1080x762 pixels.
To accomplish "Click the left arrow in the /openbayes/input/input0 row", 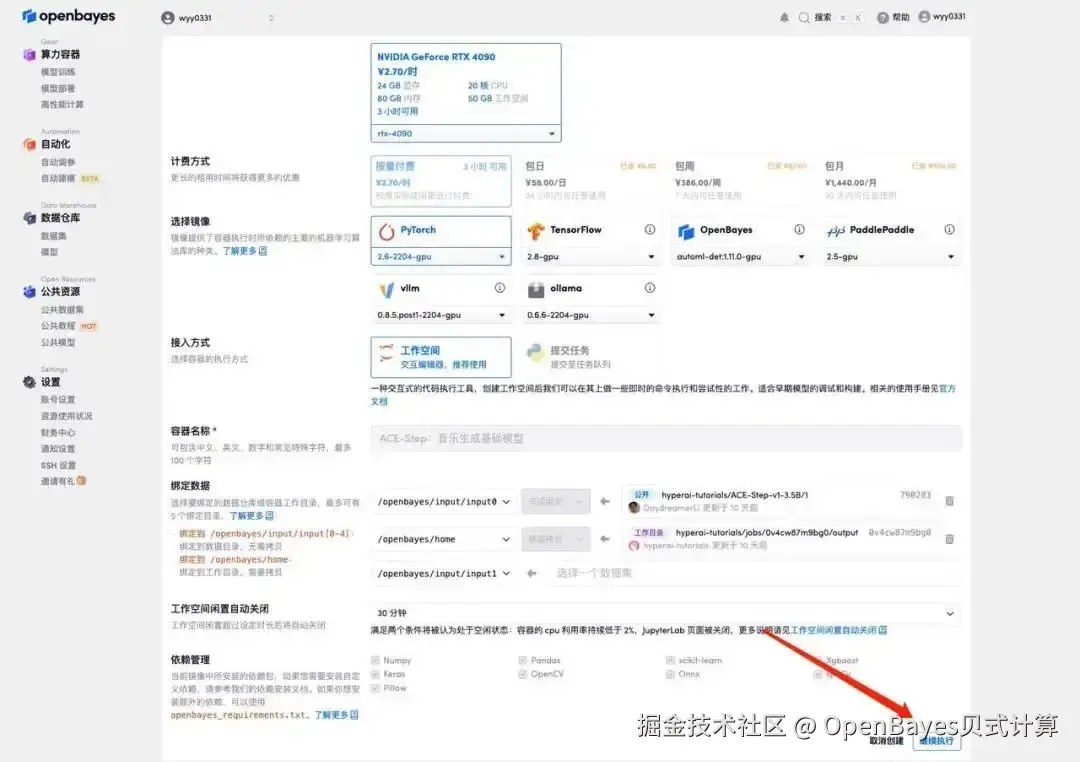I will click(605, 502).
